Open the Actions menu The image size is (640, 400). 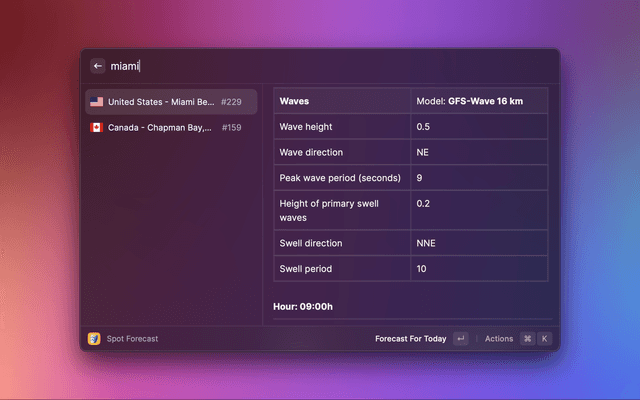click(498, 339)
